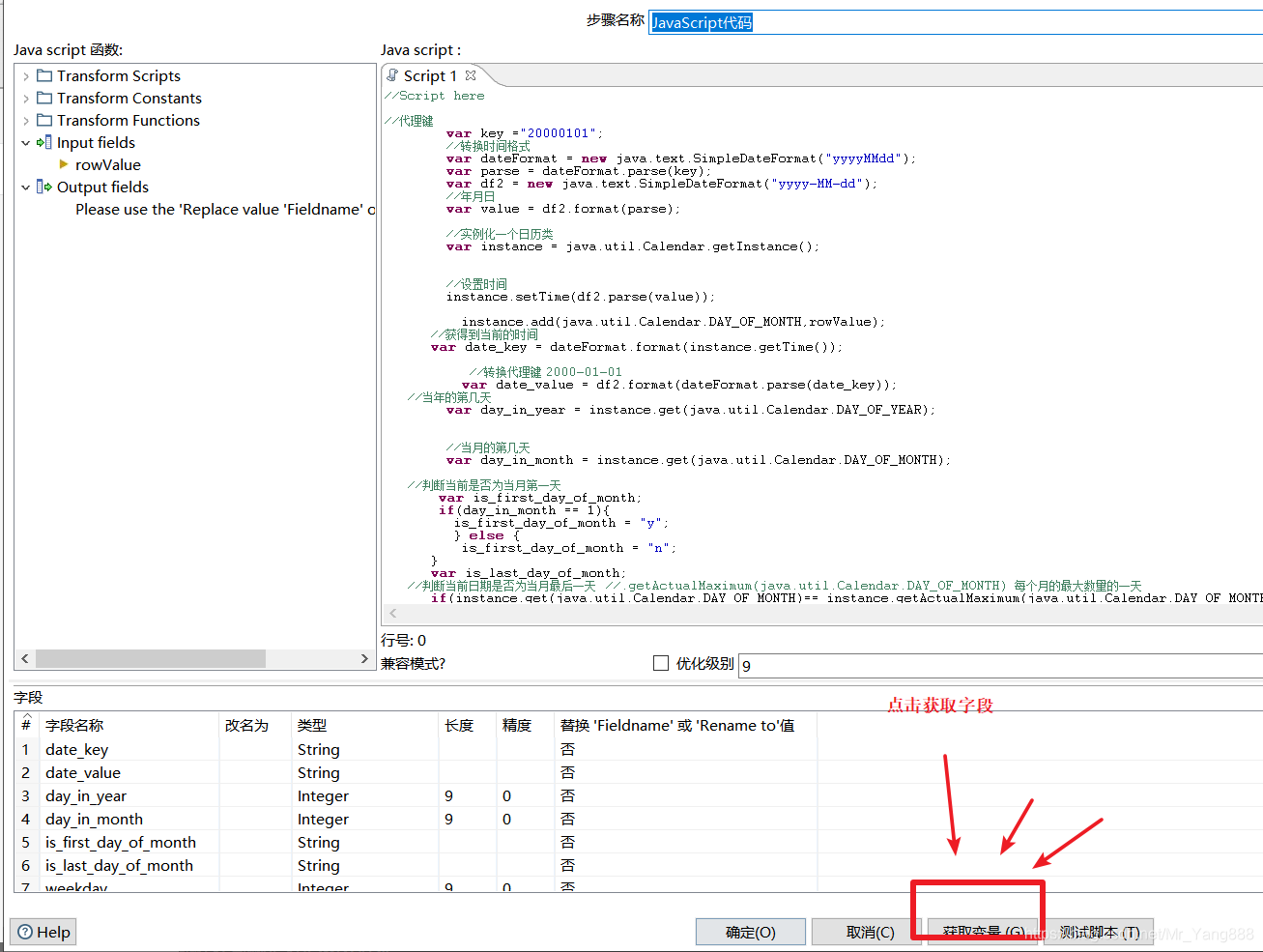The height and width of the screenshot is (952, 1263).
Task: Click the var key ="20000101" code line
Action: tap(525, 133)
